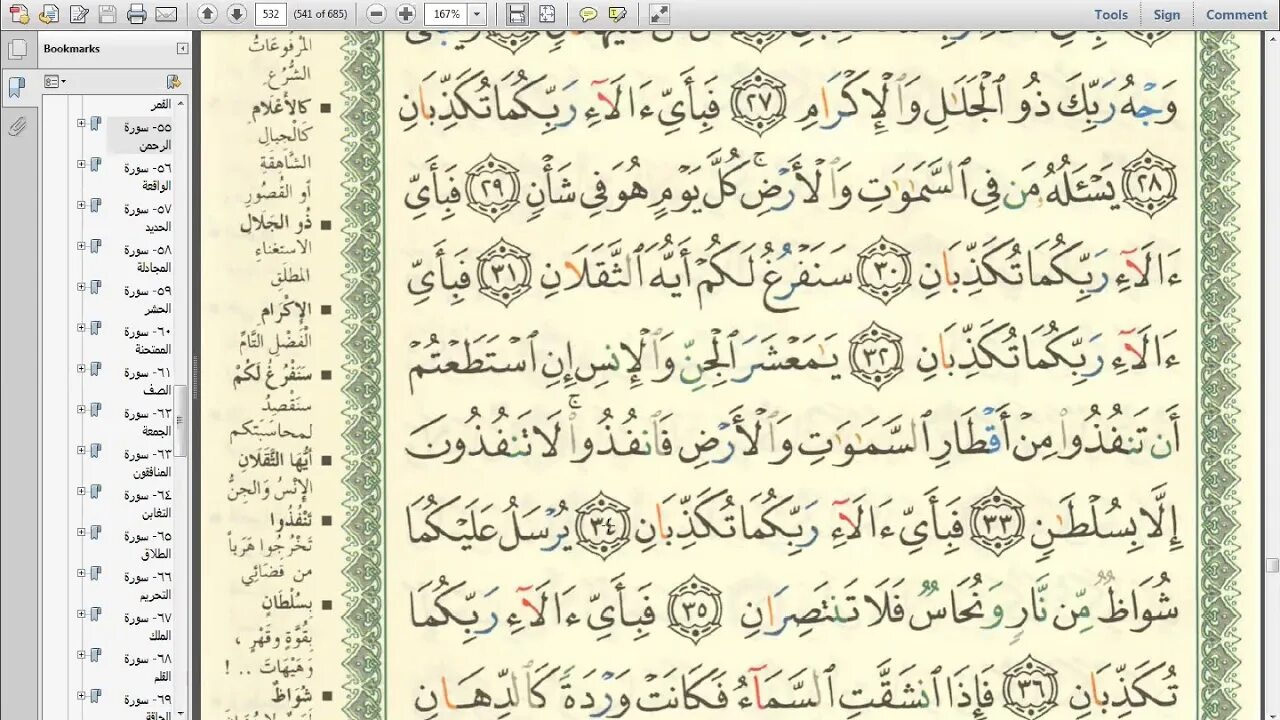Screen dimensions: 1280x720
Task: Expand bookmark ٦٣- سورة المنافقون
Action: pyautogui.click(x=81, y=451)
